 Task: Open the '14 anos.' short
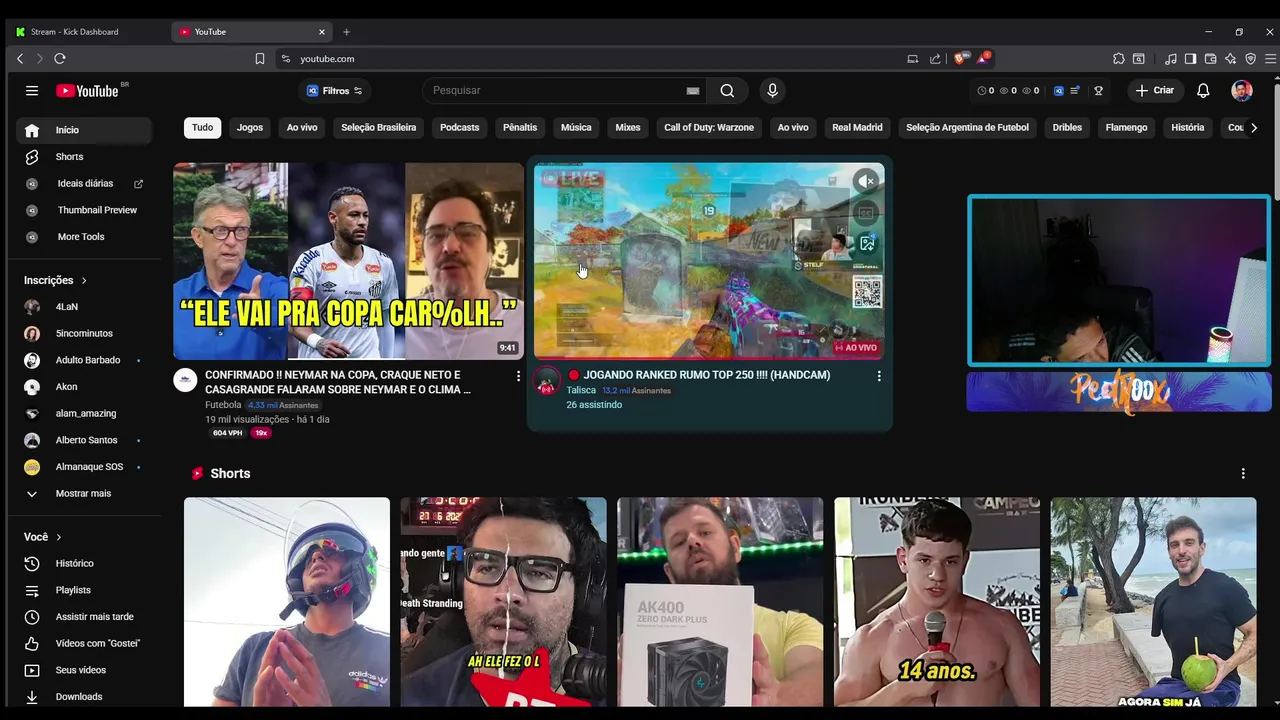[937, 602]
